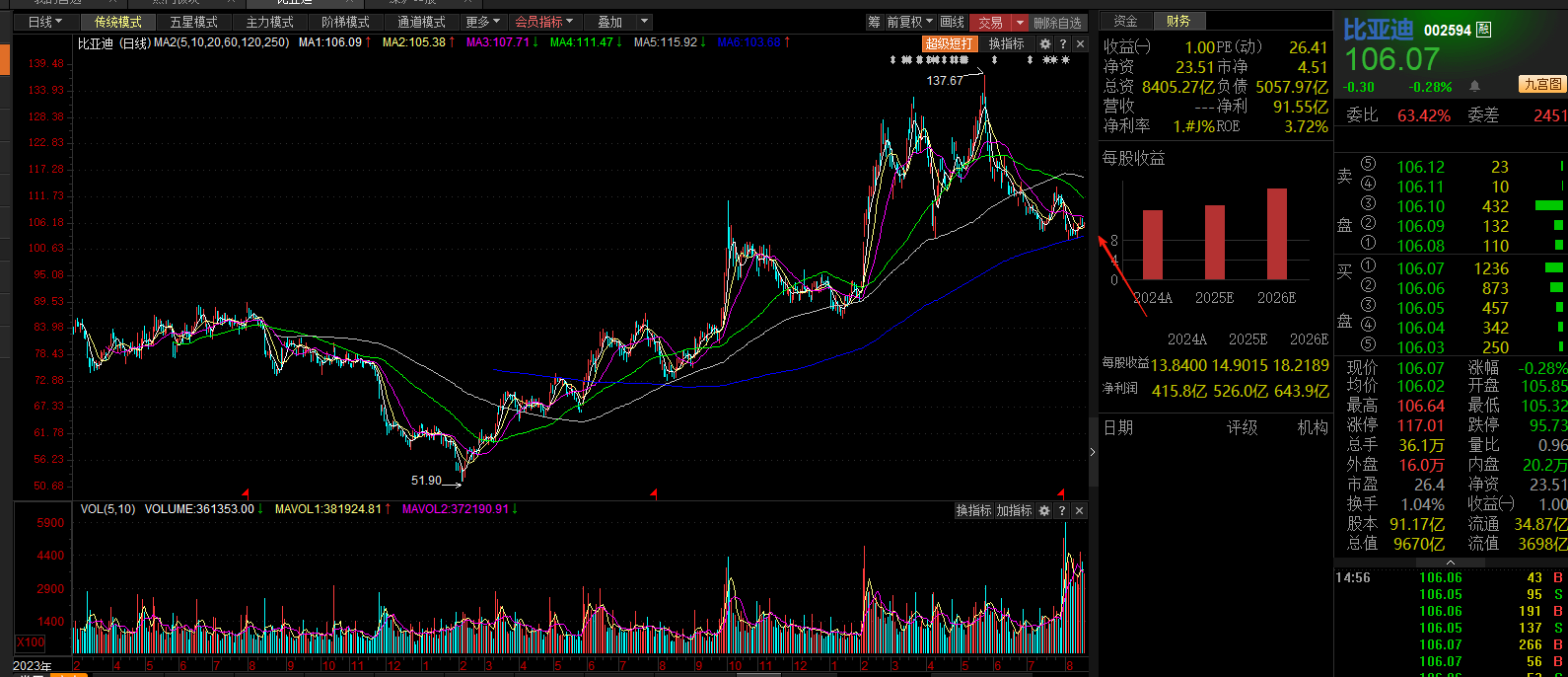Click the 2026E earnings bar
This screenshot has height=677, width=1568.
1277,234
